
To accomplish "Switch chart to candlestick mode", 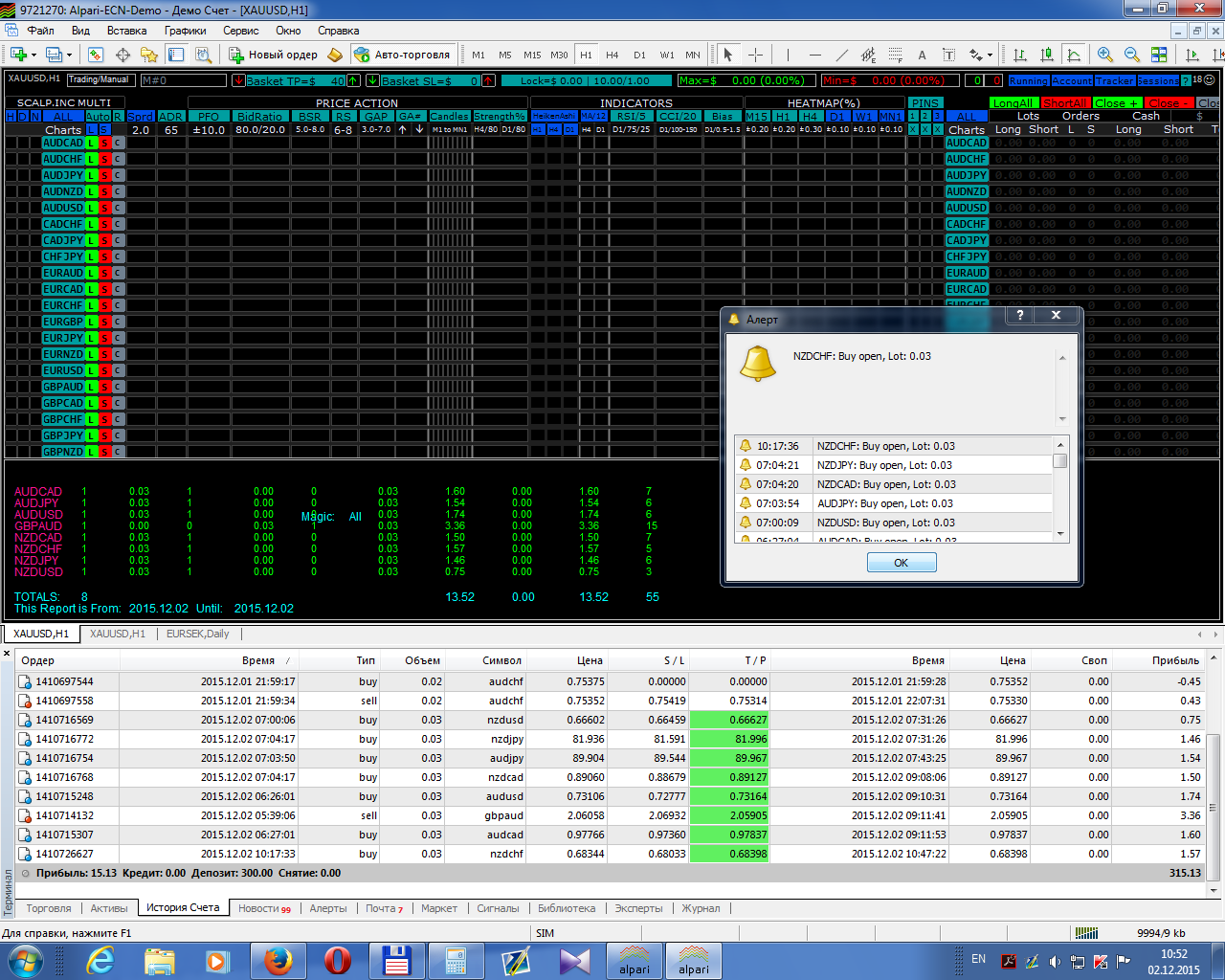I will tap(1047, 55).
